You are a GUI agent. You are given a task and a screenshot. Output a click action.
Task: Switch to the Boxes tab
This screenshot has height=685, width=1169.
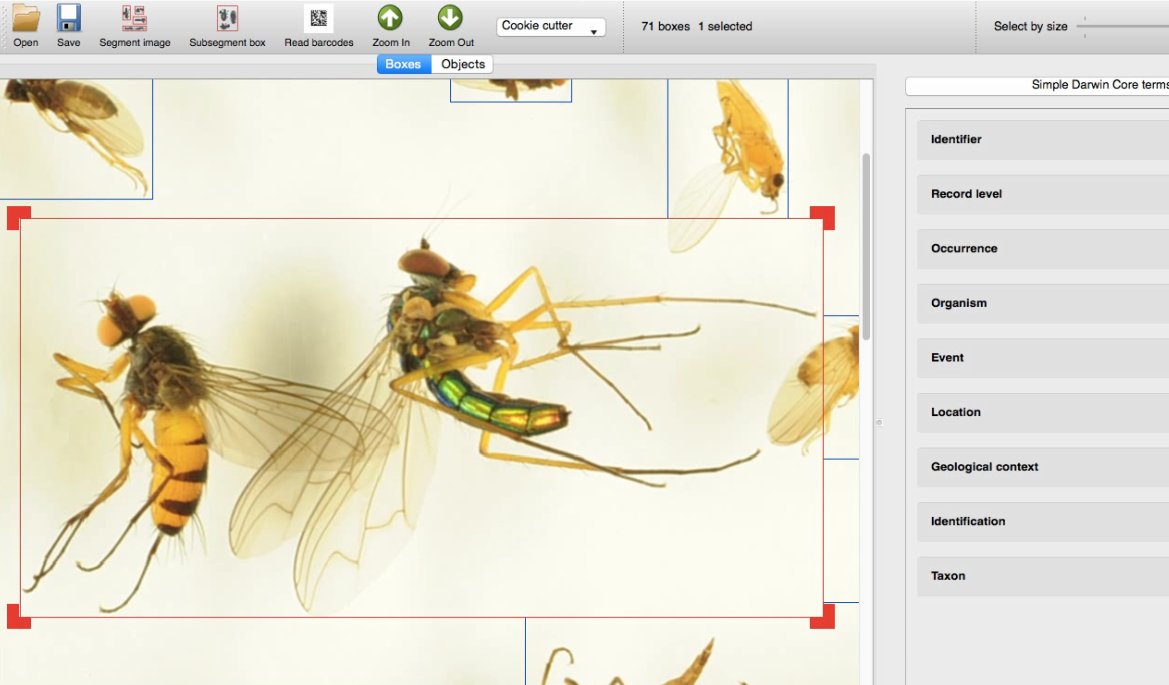coord(403,64)
